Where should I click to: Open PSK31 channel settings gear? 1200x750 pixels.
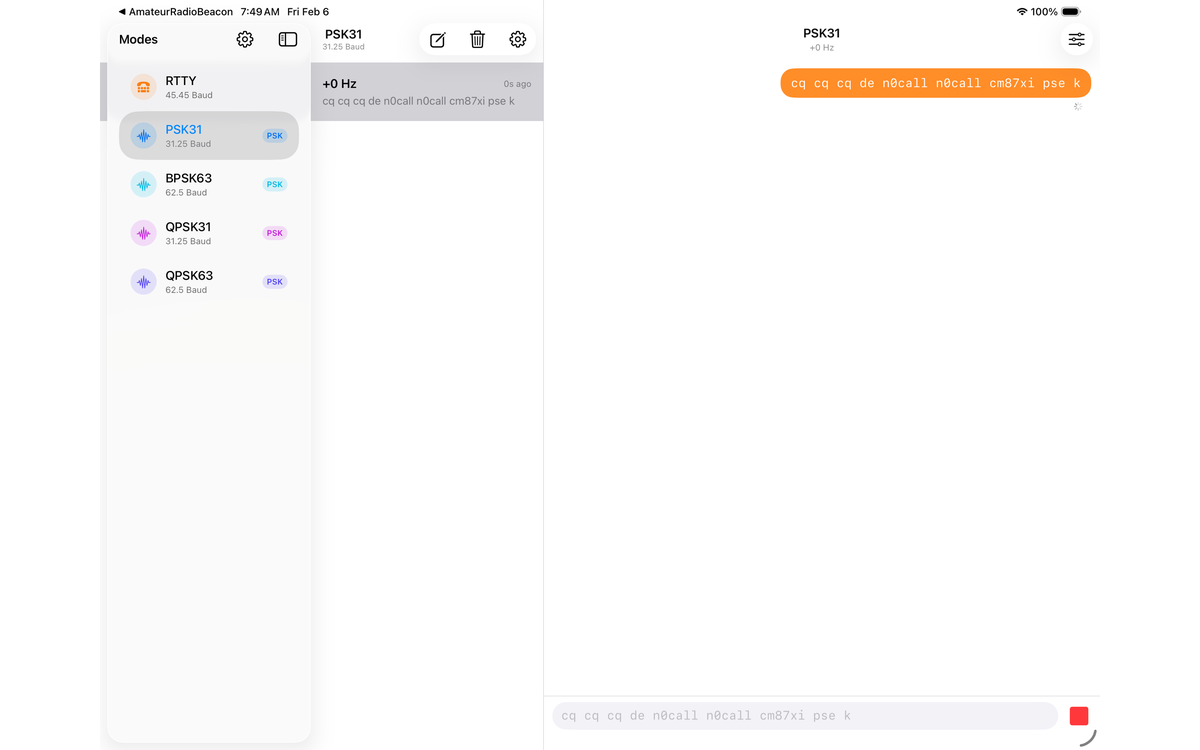517,40
